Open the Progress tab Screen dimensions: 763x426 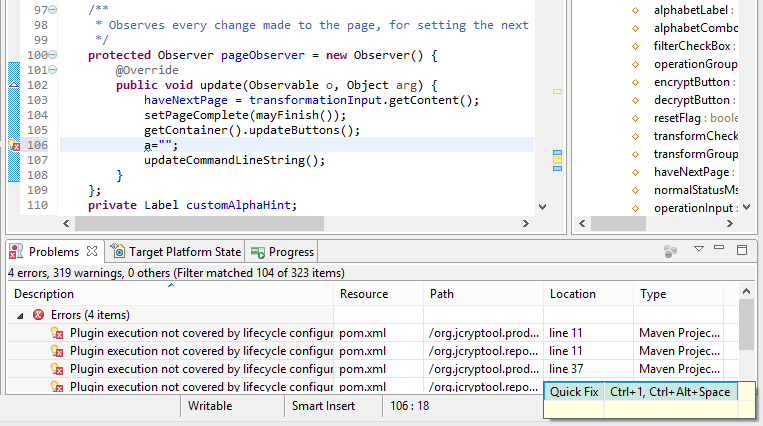(291, 252)
